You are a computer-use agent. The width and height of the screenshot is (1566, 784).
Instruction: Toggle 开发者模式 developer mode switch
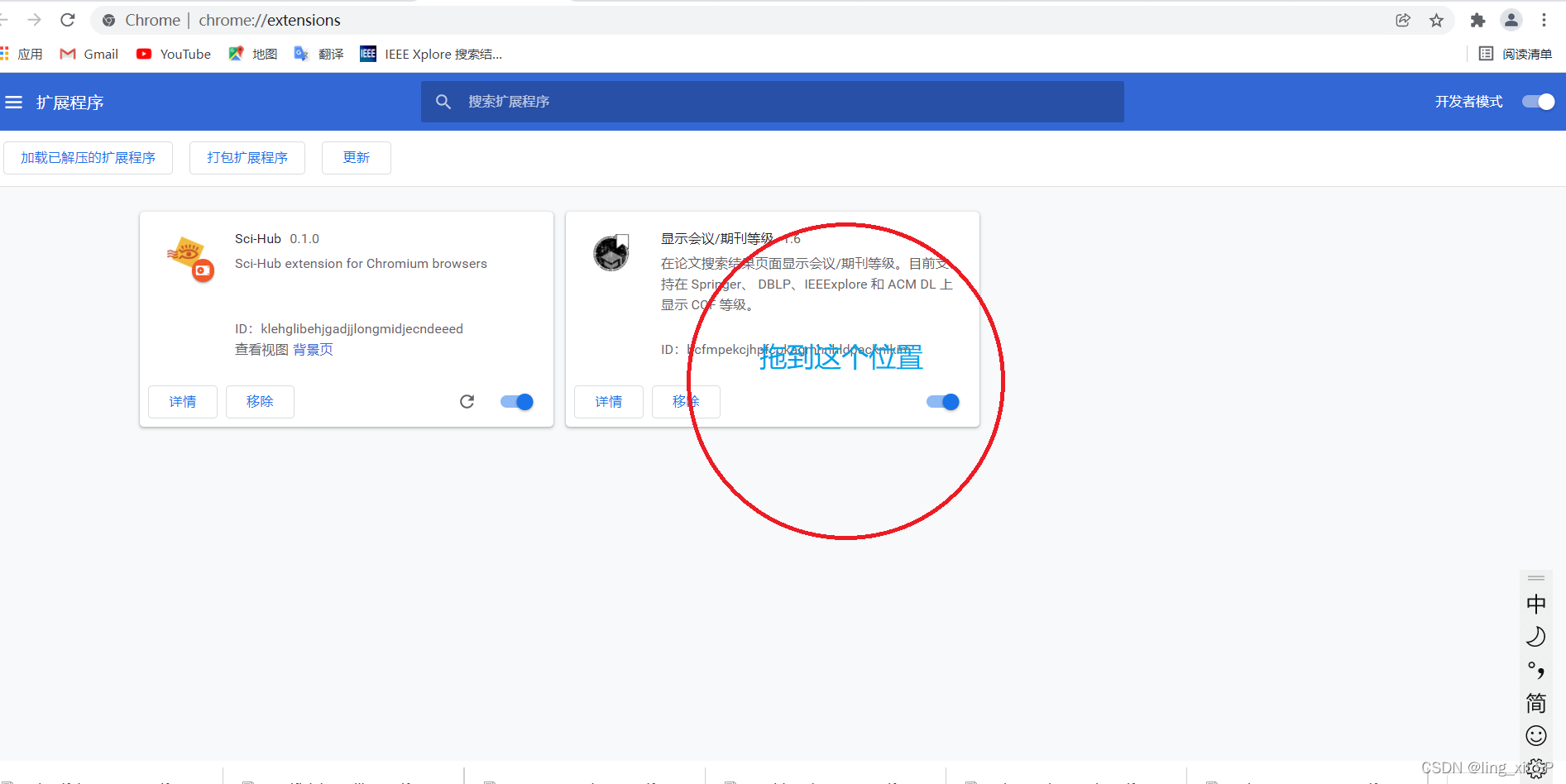tap(1539, 102)
